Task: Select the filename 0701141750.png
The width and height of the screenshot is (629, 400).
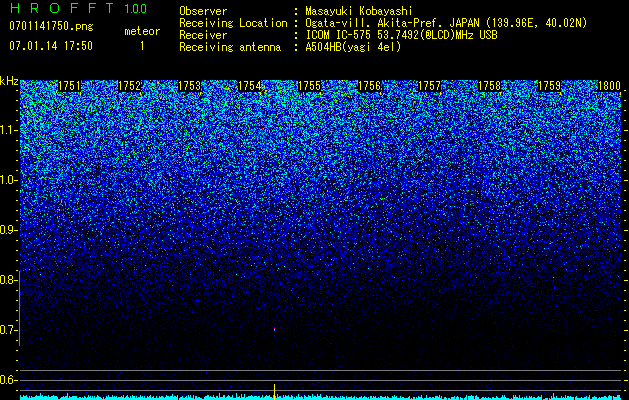Action: (x=51, y=27)
